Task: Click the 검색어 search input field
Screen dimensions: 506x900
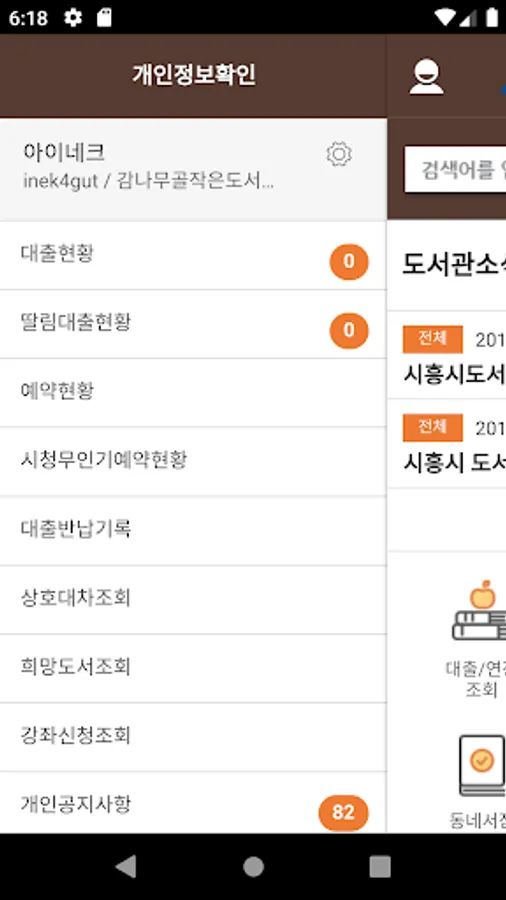Action: 455,169
